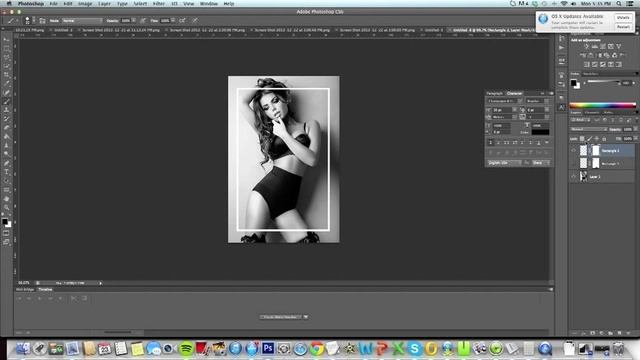
Task: Open the brush Mode dropdown
Action: pos(82,20)
